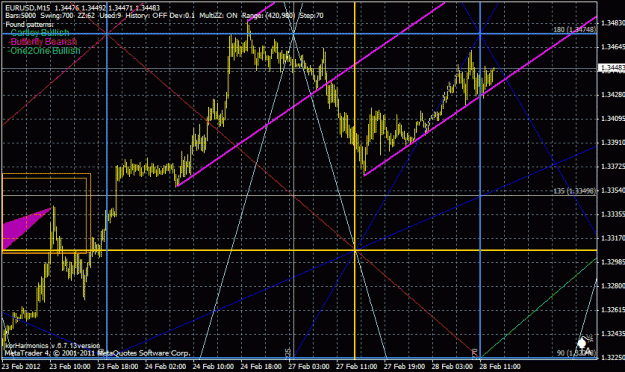Click the 1.34830 price axis label
This screenshot has width=625, height=372.
(x=613, y=23)
